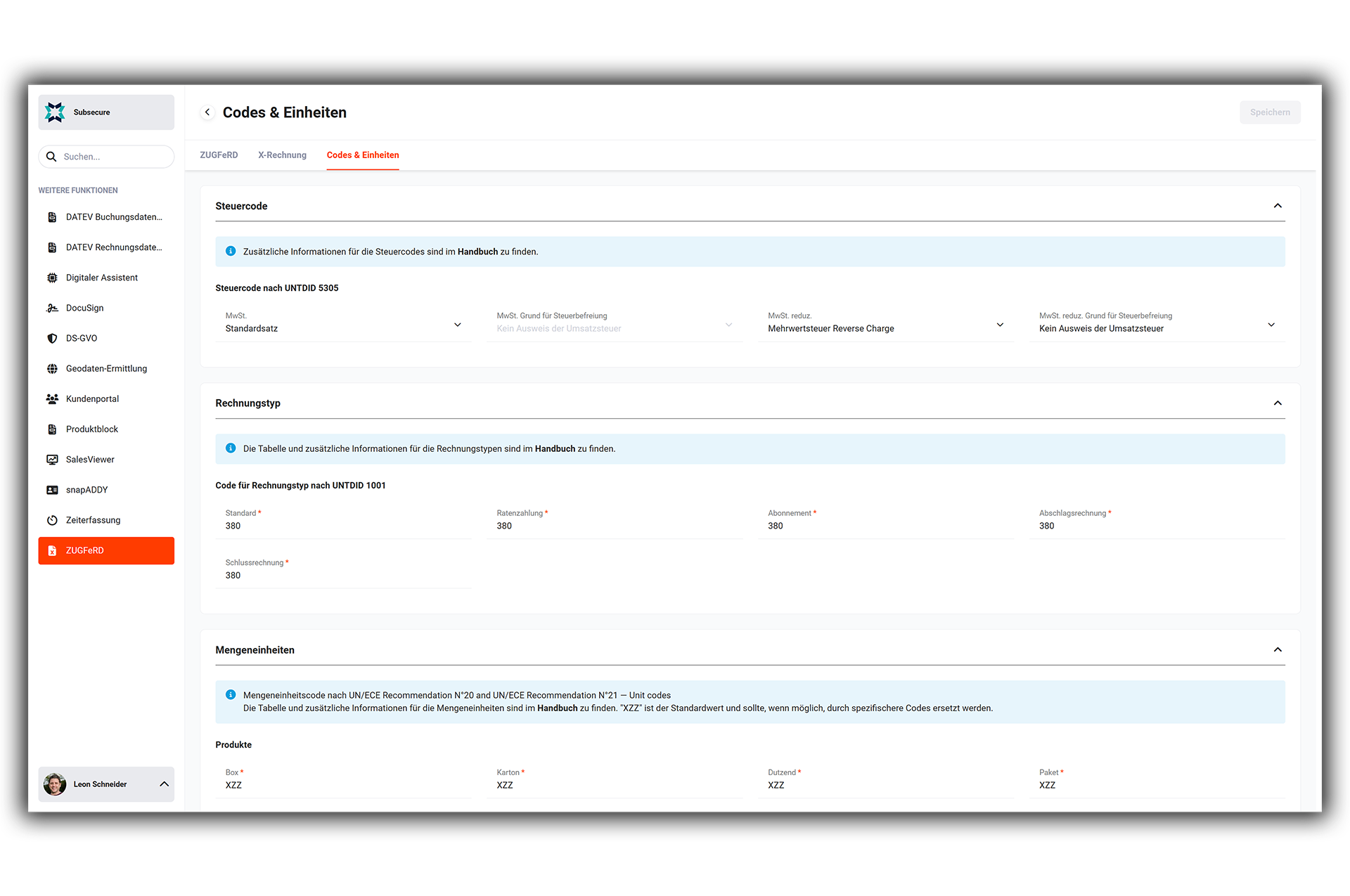Open DocuSign via its signature icon
Viewport: 1350px width, 896px height.
pyautogui.click(x=52, y=308)
